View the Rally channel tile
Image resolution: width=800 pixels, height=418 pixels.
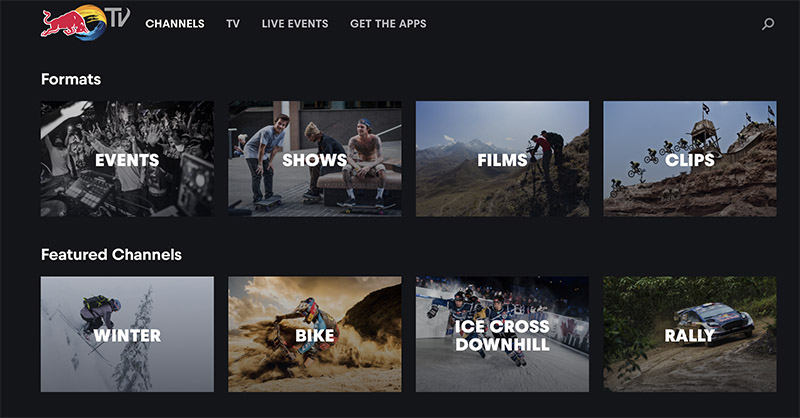[x=690, y=334]
